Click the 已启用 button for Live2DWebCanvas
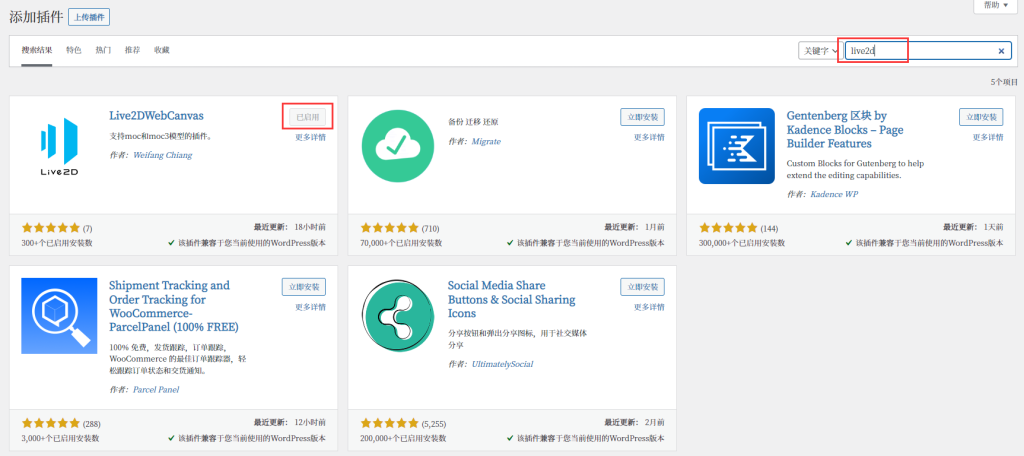The height and width of the screenshot is (456, 1024). point(308,118)
